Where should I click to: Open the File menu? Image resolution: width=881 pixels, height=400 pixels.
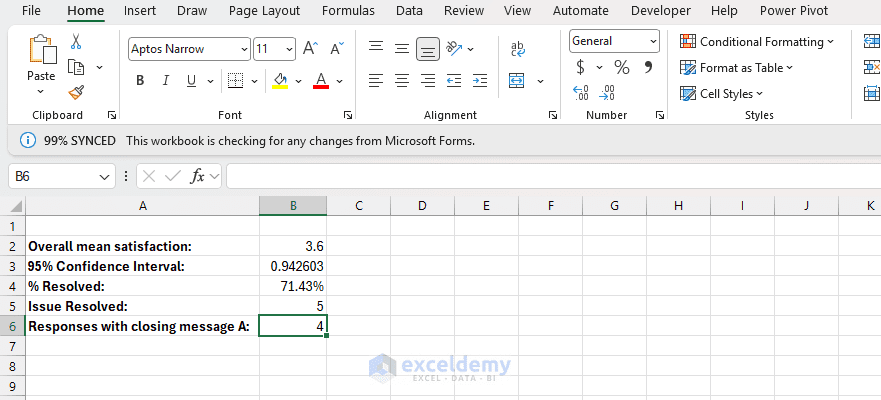[31, 11]
